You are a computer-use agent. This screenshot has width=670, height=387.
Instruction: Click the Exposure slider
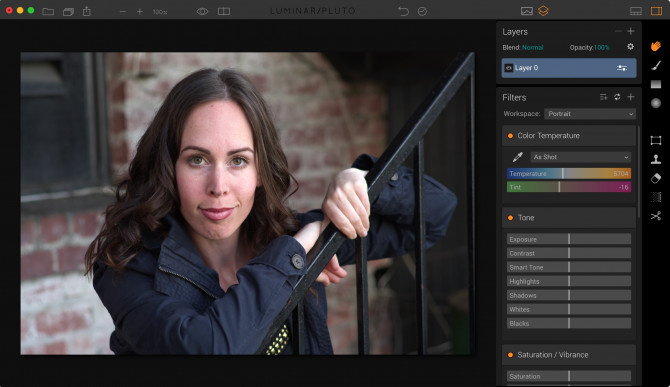[x=569, y=239]
